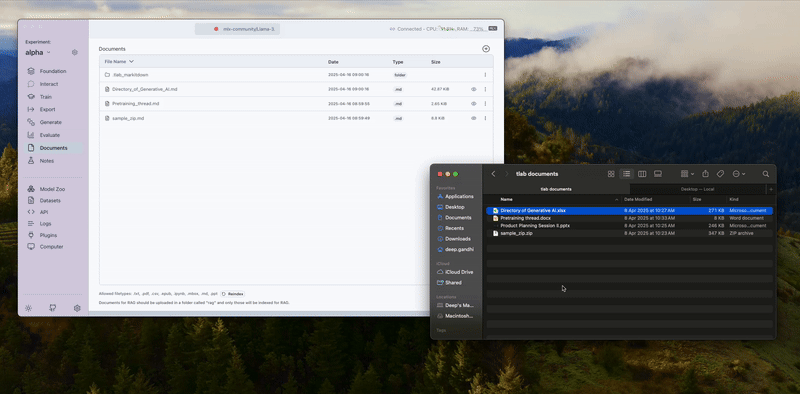
Task: Click the Type column header
Action: (397, 62)
